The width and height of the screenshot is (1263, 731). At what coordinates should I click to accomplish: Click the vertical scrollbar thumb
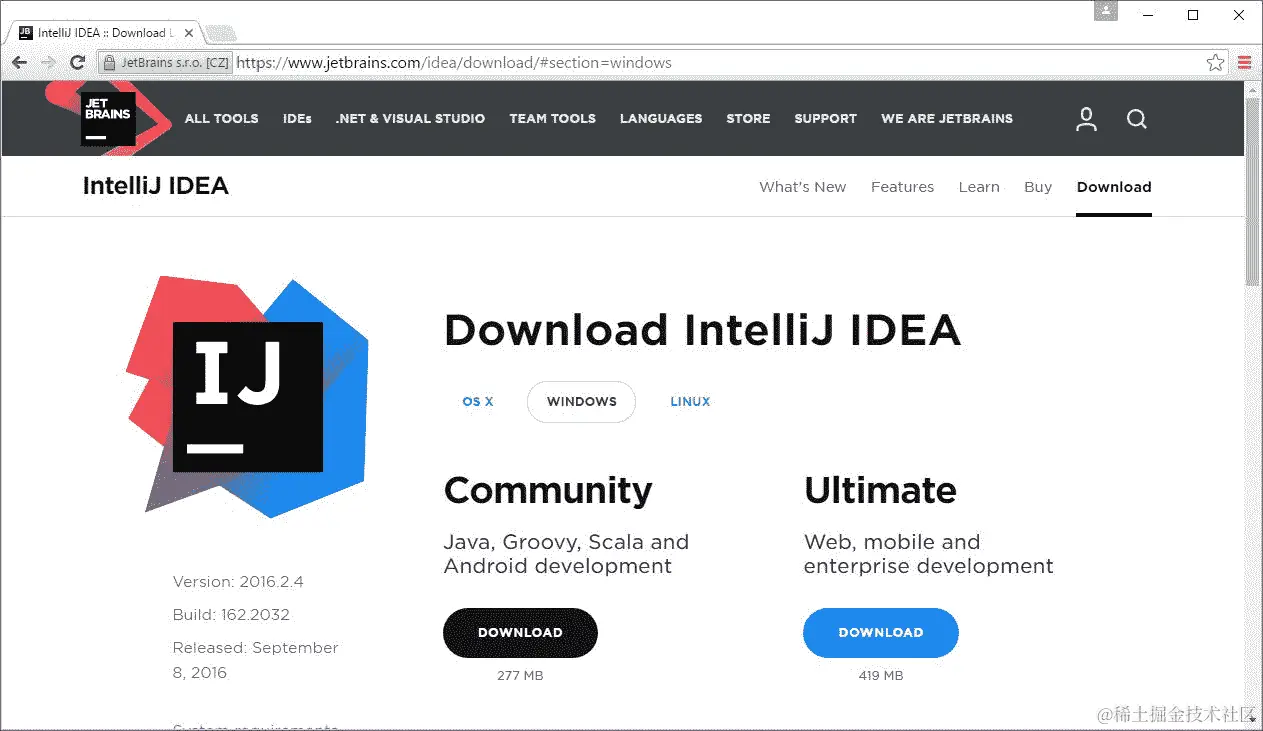coord(1253,193)
